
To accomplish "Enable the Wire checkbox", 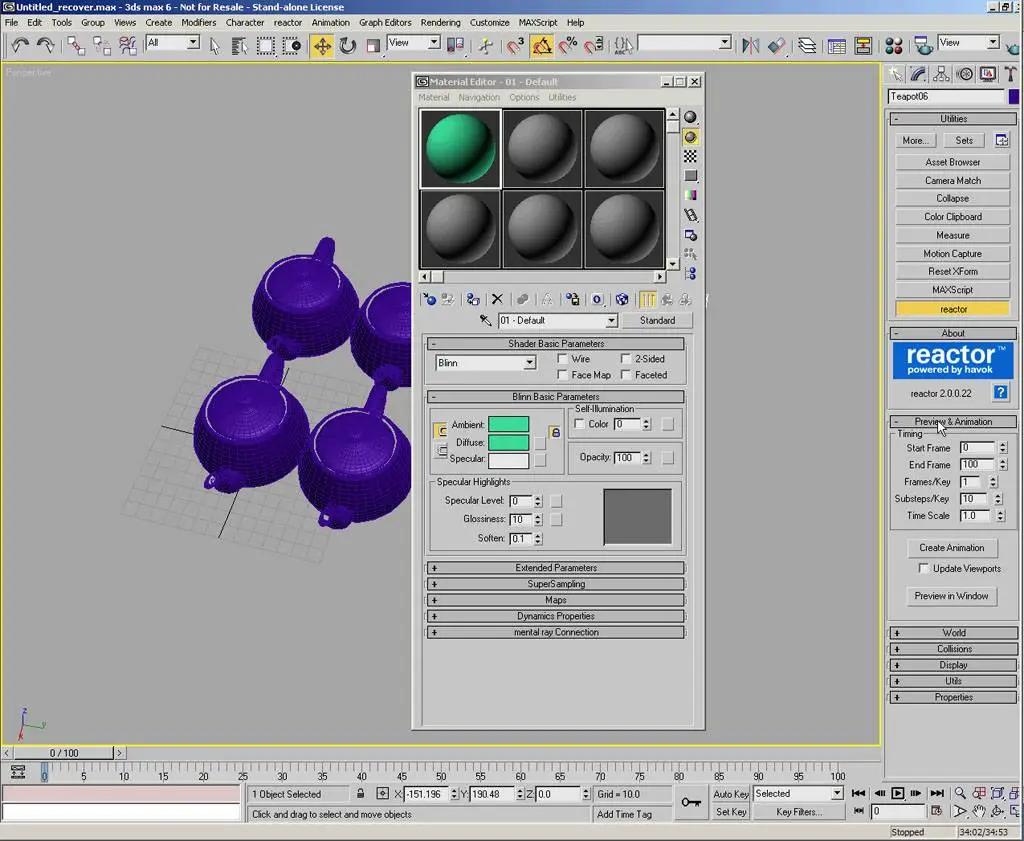I will 562,358.
